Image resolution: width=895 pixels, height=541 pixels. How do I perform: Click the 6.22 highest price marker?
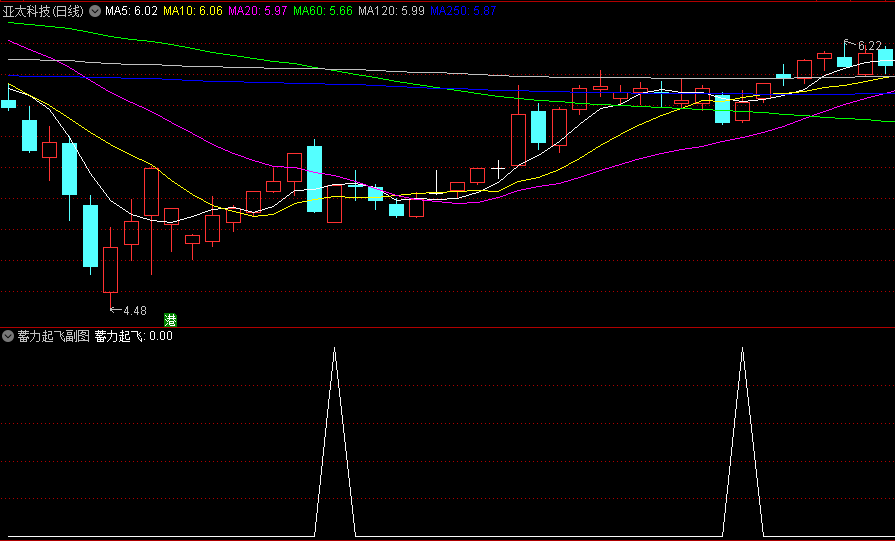[x=864, y=45]
